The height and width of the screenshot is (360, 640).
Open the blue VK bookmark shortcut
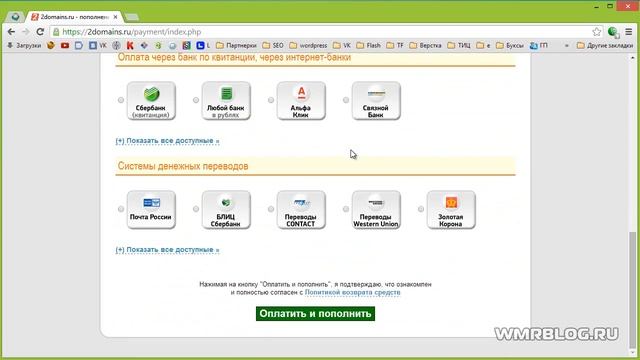(98, 45)
